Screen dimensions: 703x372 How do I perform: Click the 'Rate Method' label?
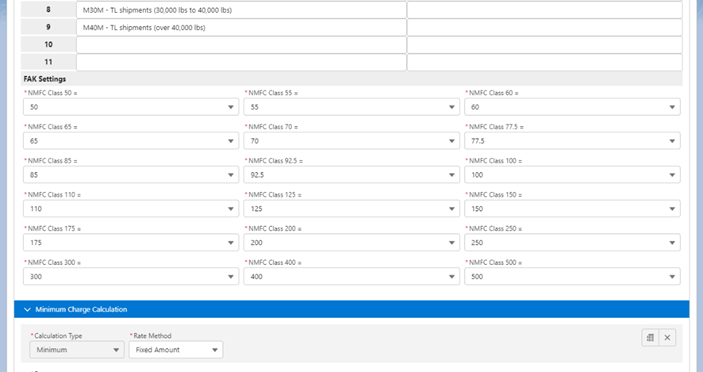point(152,336)
